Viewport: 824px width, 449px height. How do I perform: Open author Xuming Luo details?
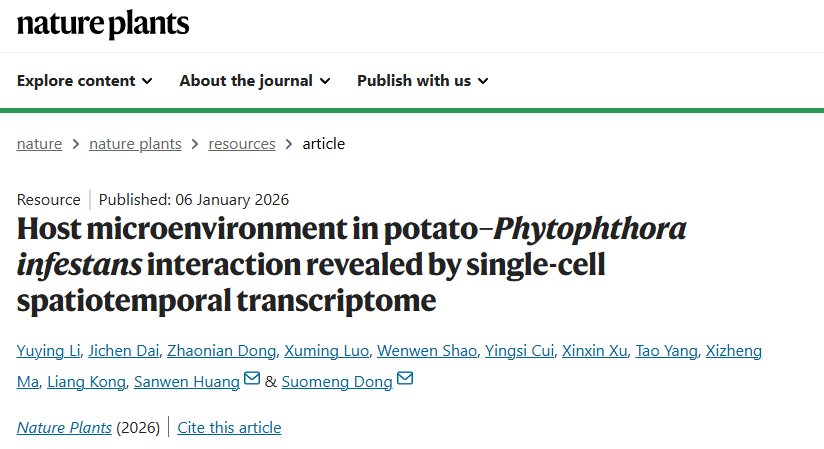pyautogui.click(x=327, y=350)
